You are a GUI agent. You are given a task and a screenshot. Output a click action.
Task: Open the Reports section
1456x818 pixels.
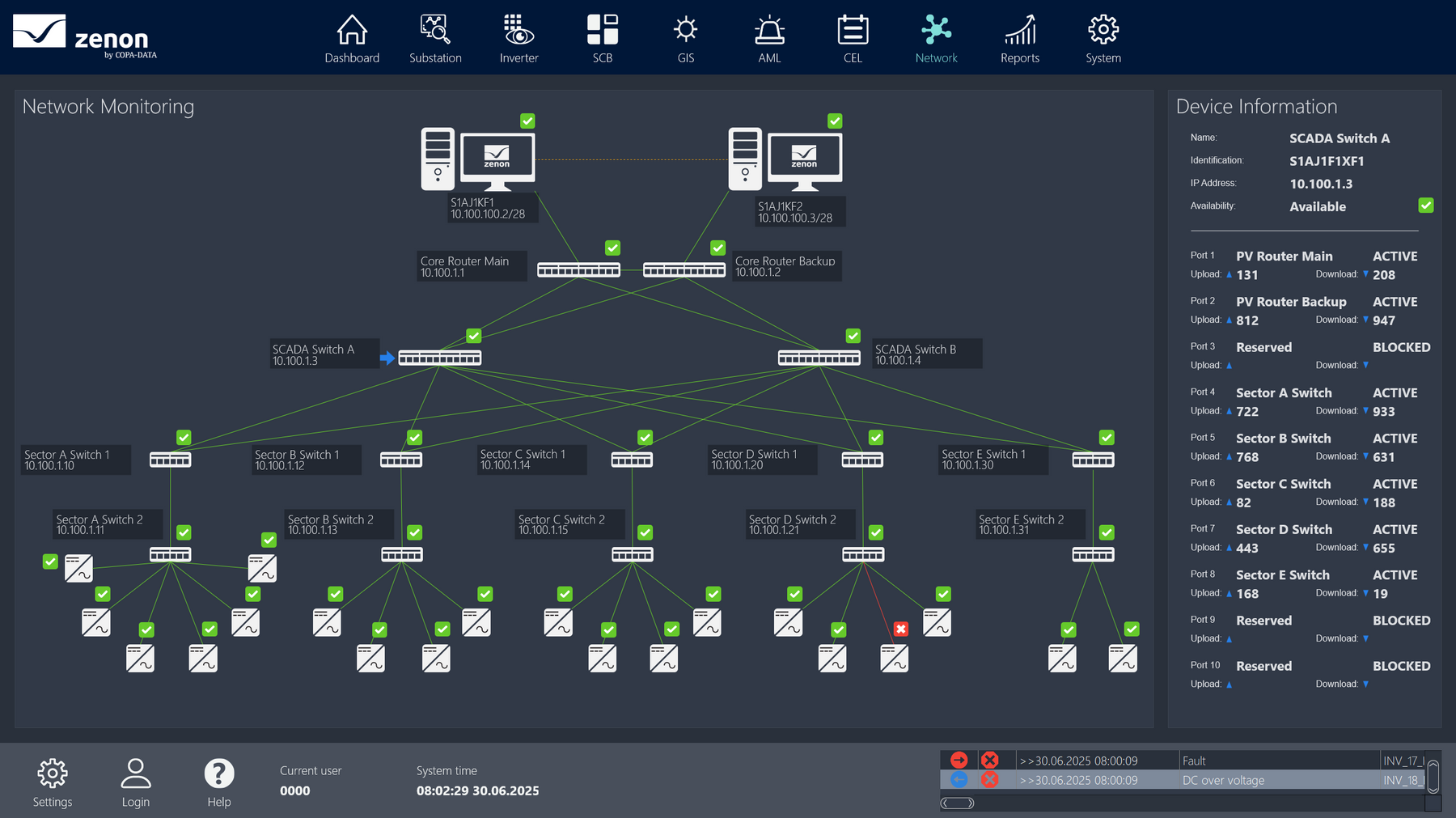coord(1020,39)
